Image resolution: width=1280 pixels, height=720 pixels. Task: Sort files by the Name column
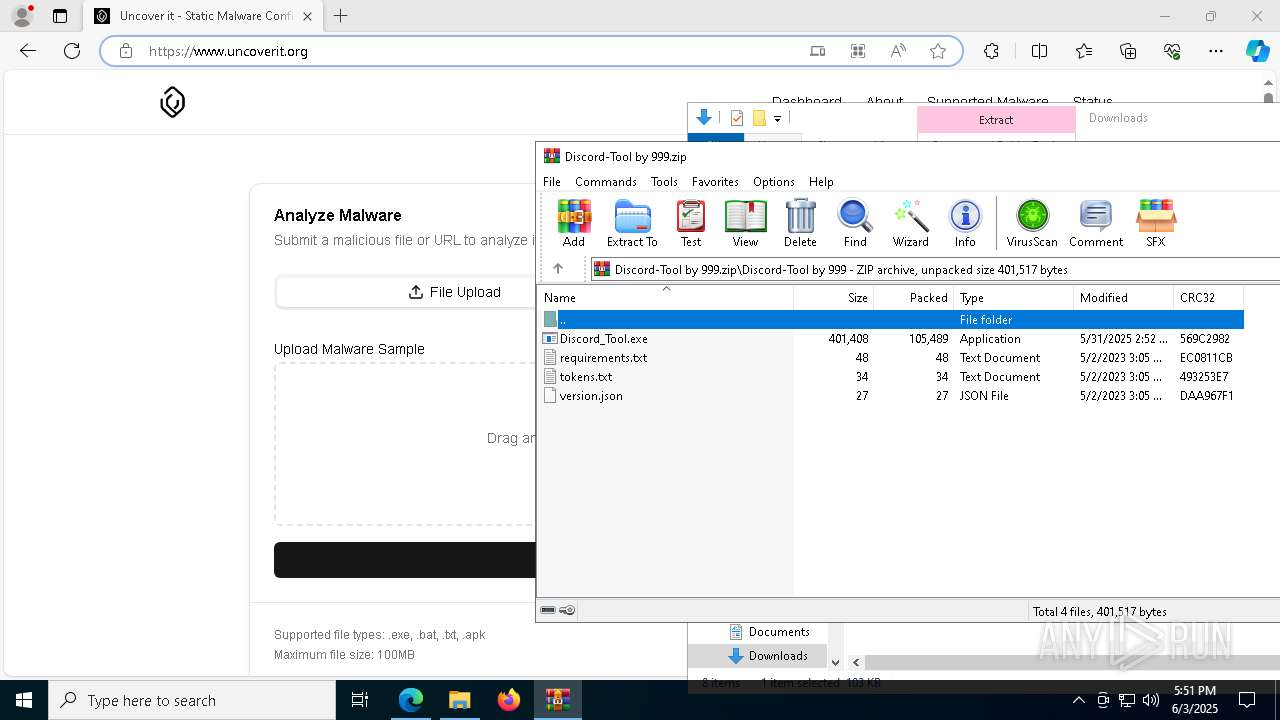click(666, 298)
